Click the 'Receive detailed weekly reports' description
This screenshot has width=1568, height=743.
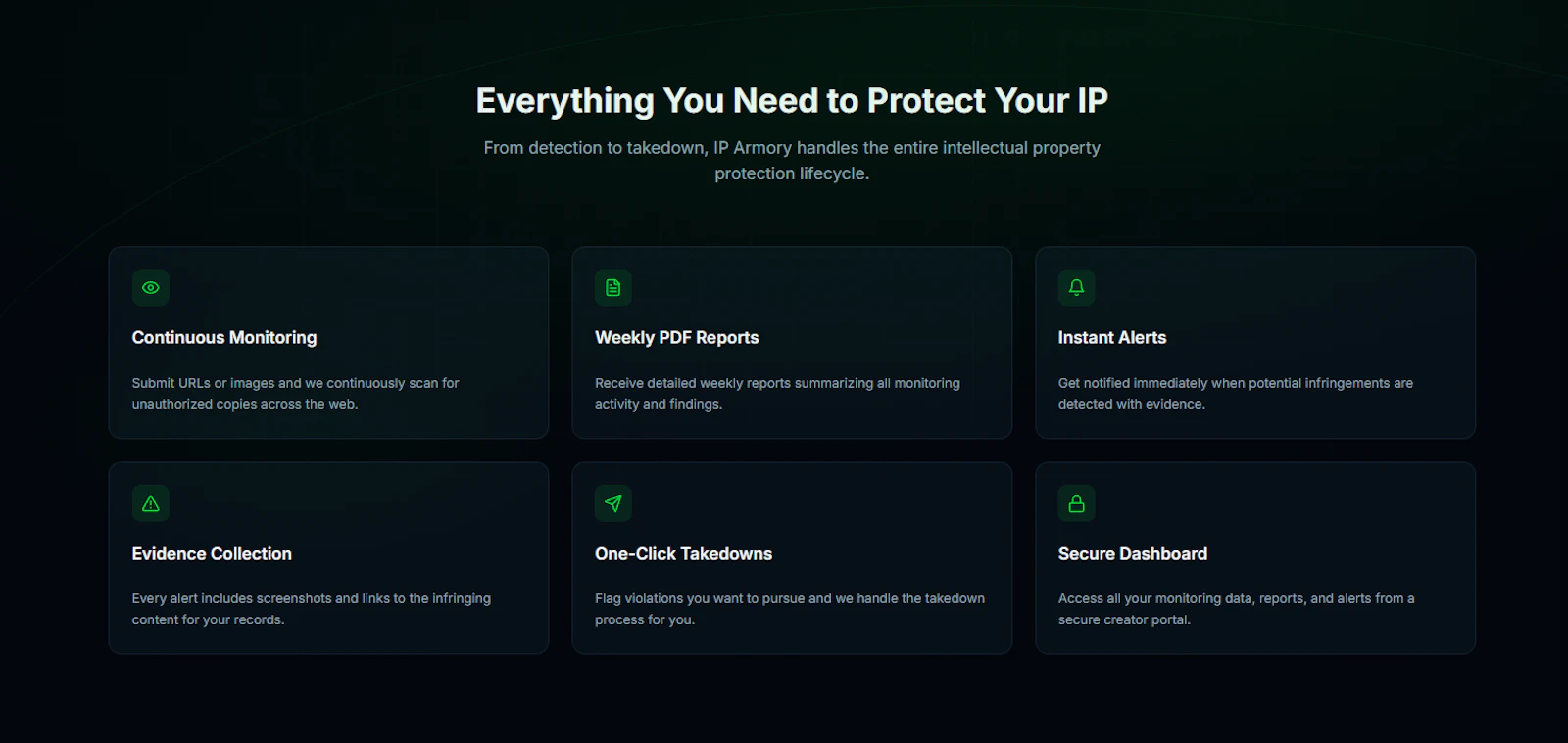point(777,394)
